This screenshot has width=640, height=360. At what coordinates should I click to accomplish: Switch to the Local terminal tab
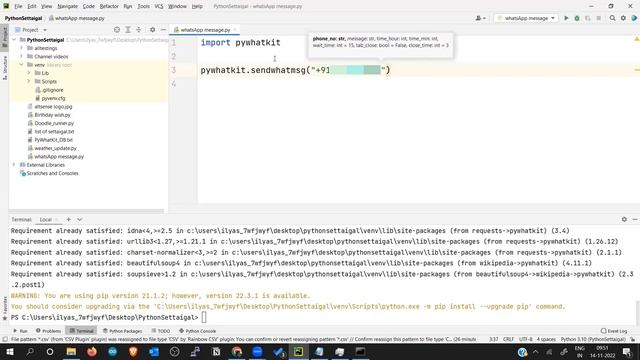click(45, 220)
